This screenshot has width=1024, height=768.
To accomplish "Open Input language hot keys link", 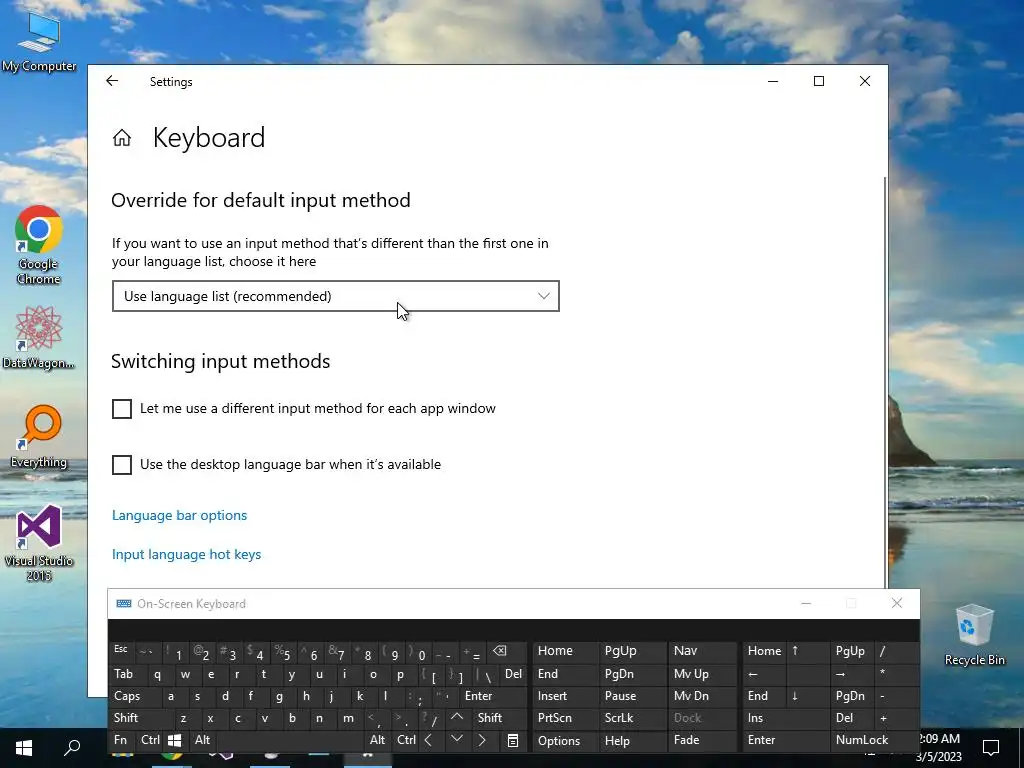I will point(186,554).
